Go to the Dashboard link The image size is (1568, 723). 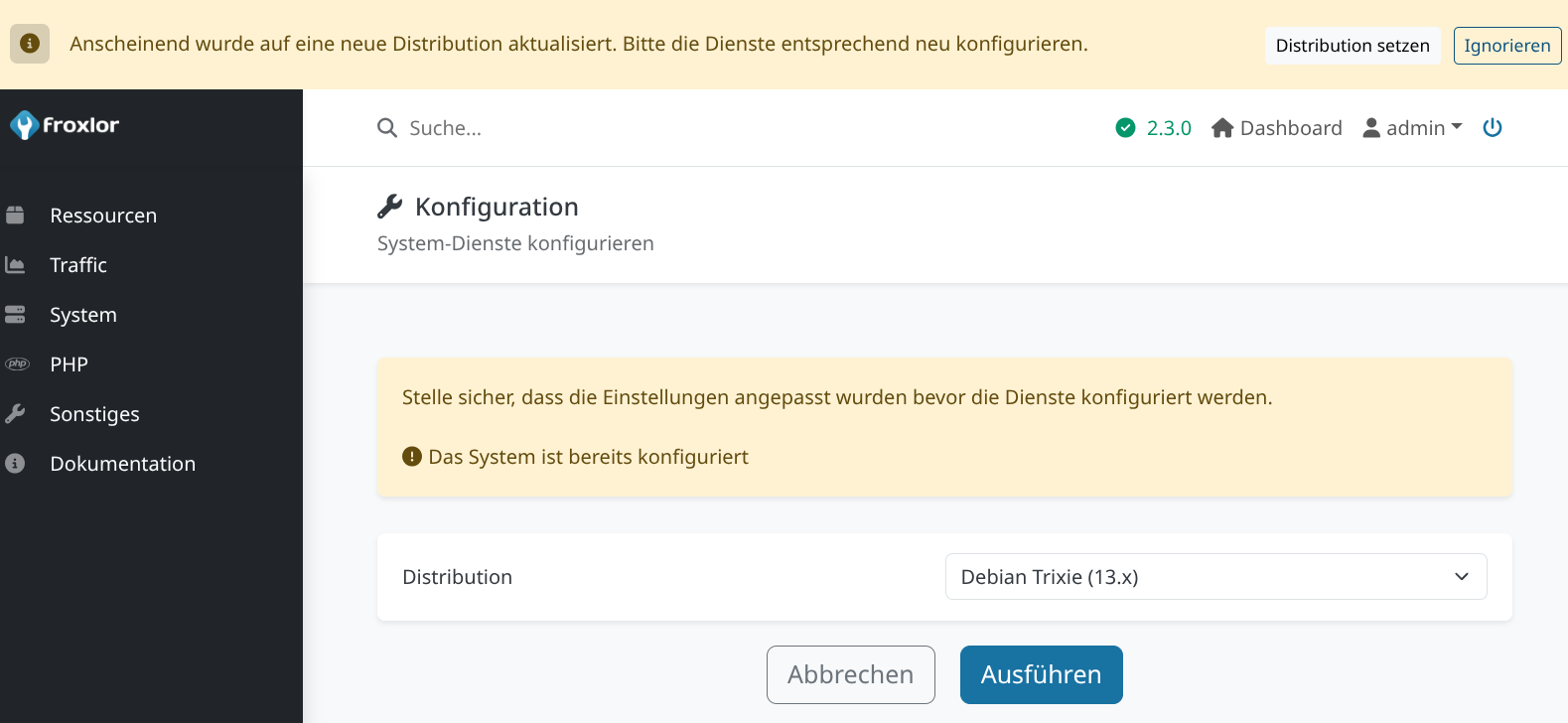[1277, 128]
